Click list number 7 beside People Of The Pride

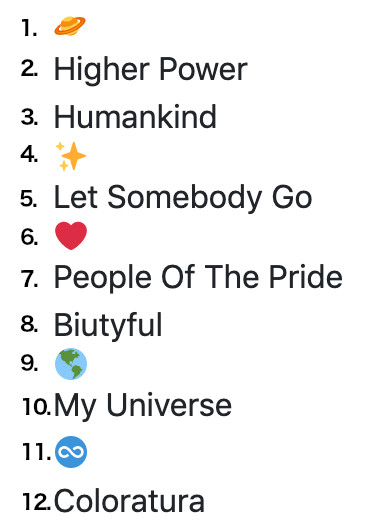[x=29, y=279]
